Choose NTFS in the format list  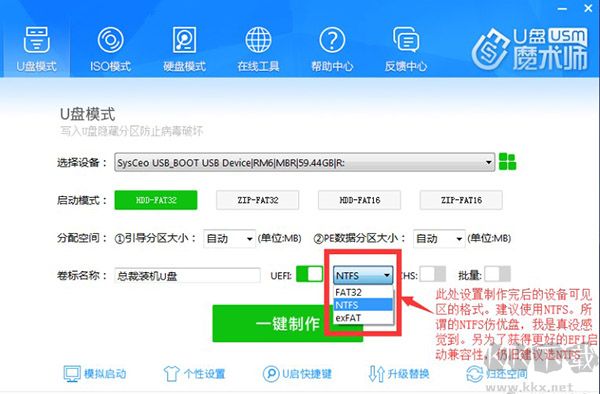pos(363,305)
